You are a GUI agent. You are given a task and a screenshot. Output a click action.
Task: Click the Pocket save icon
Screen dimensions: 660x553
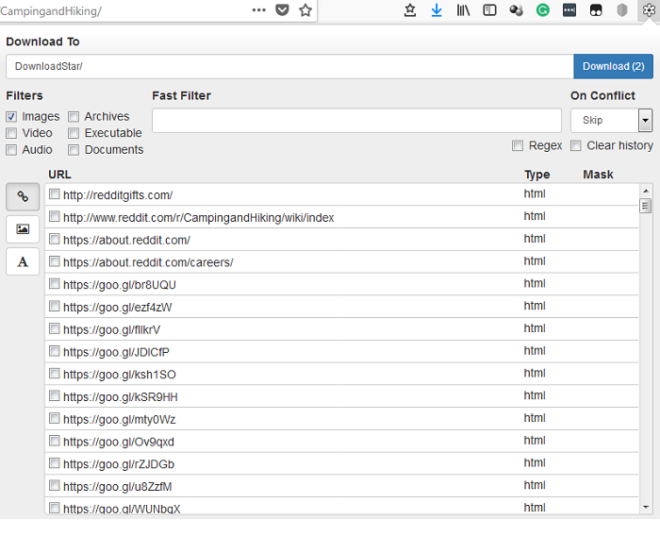(x=282, y=10)
